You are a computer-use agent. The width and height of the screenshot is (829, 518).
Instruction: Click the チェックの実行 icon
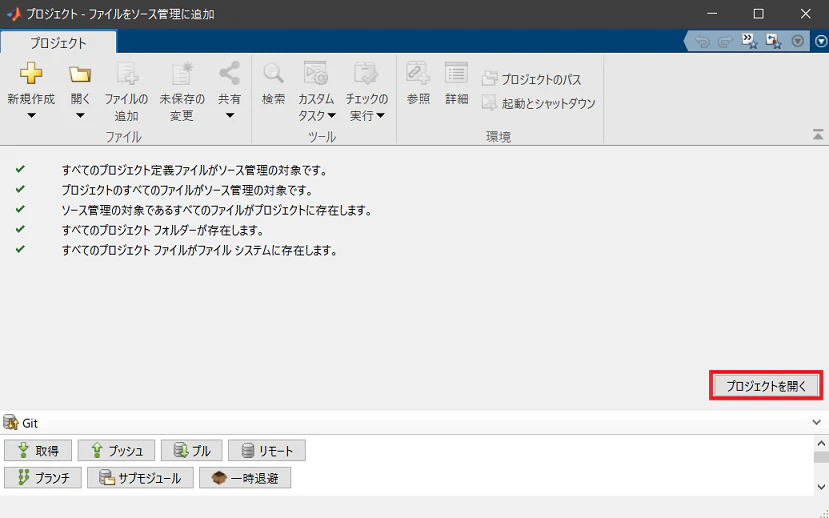tap(366, 73)
